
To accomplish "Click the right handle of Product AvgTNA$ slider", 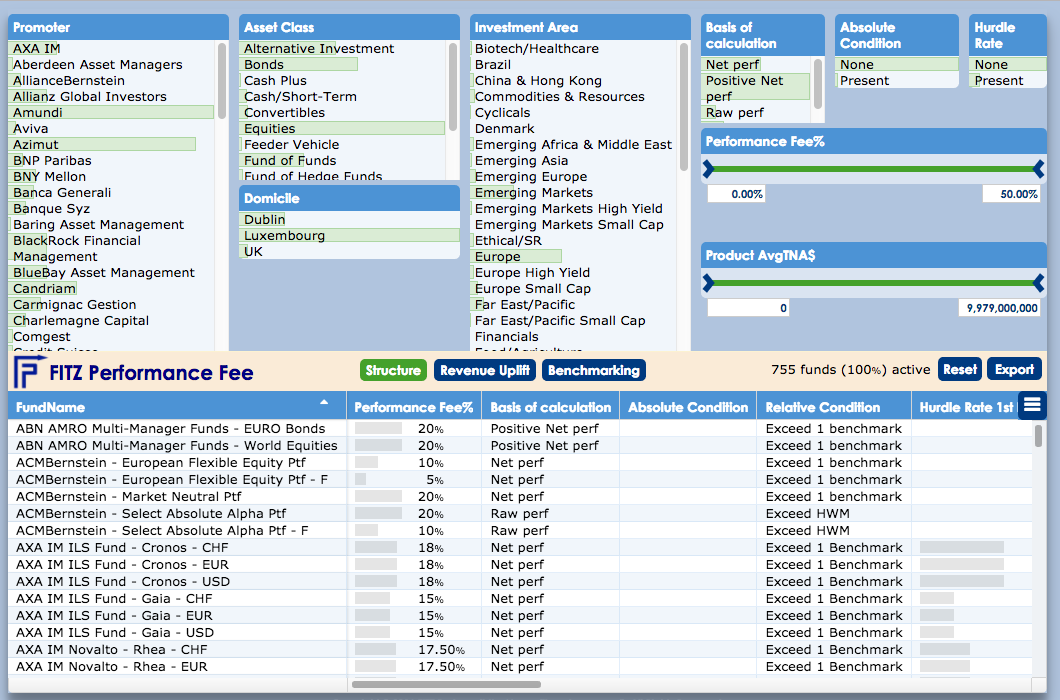I will (1038, 284).
